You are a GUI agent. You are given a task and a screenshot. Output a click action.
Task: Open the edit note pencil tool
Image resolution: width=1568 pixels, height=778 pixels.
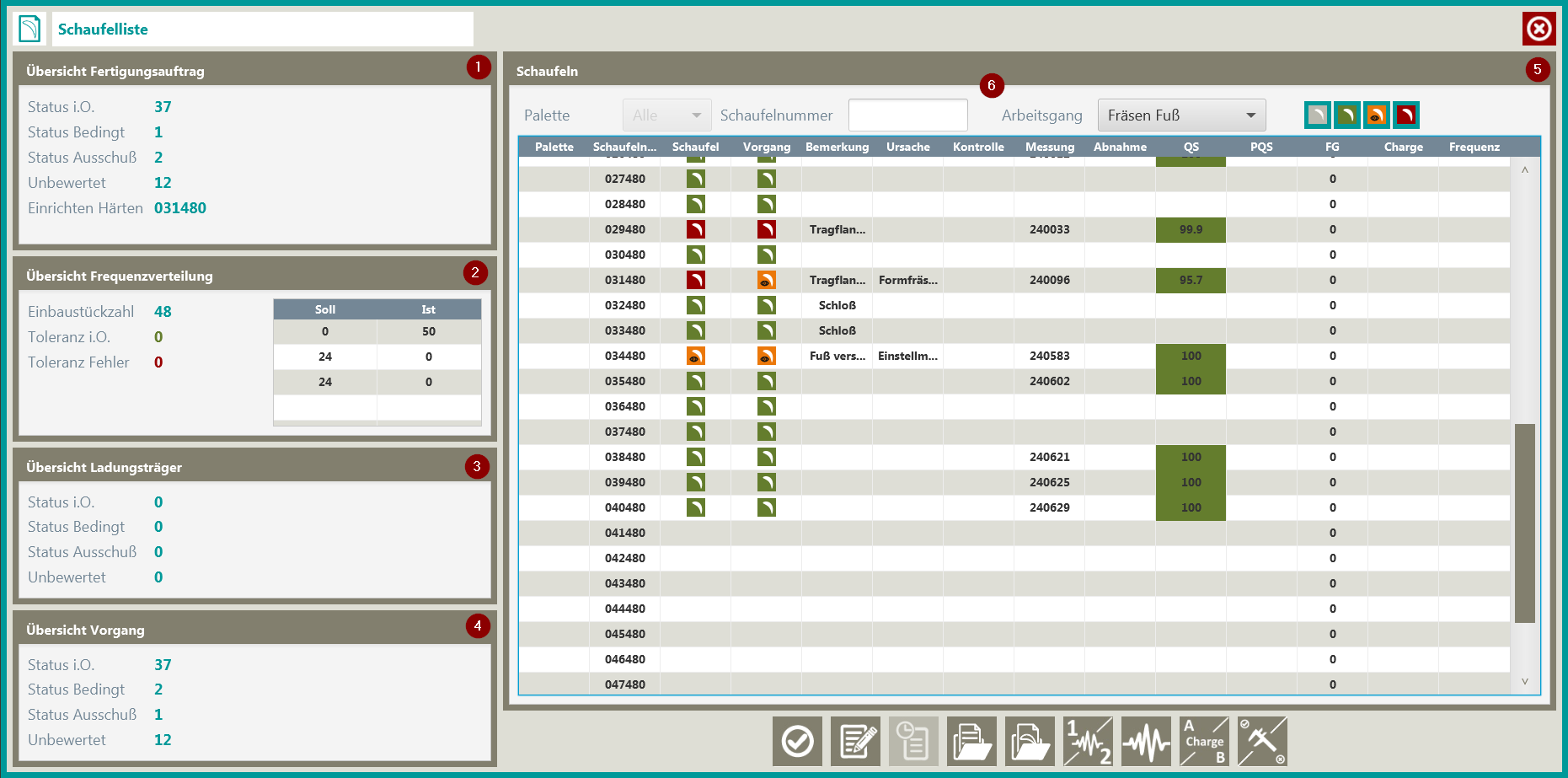click(x=855, y=742)
